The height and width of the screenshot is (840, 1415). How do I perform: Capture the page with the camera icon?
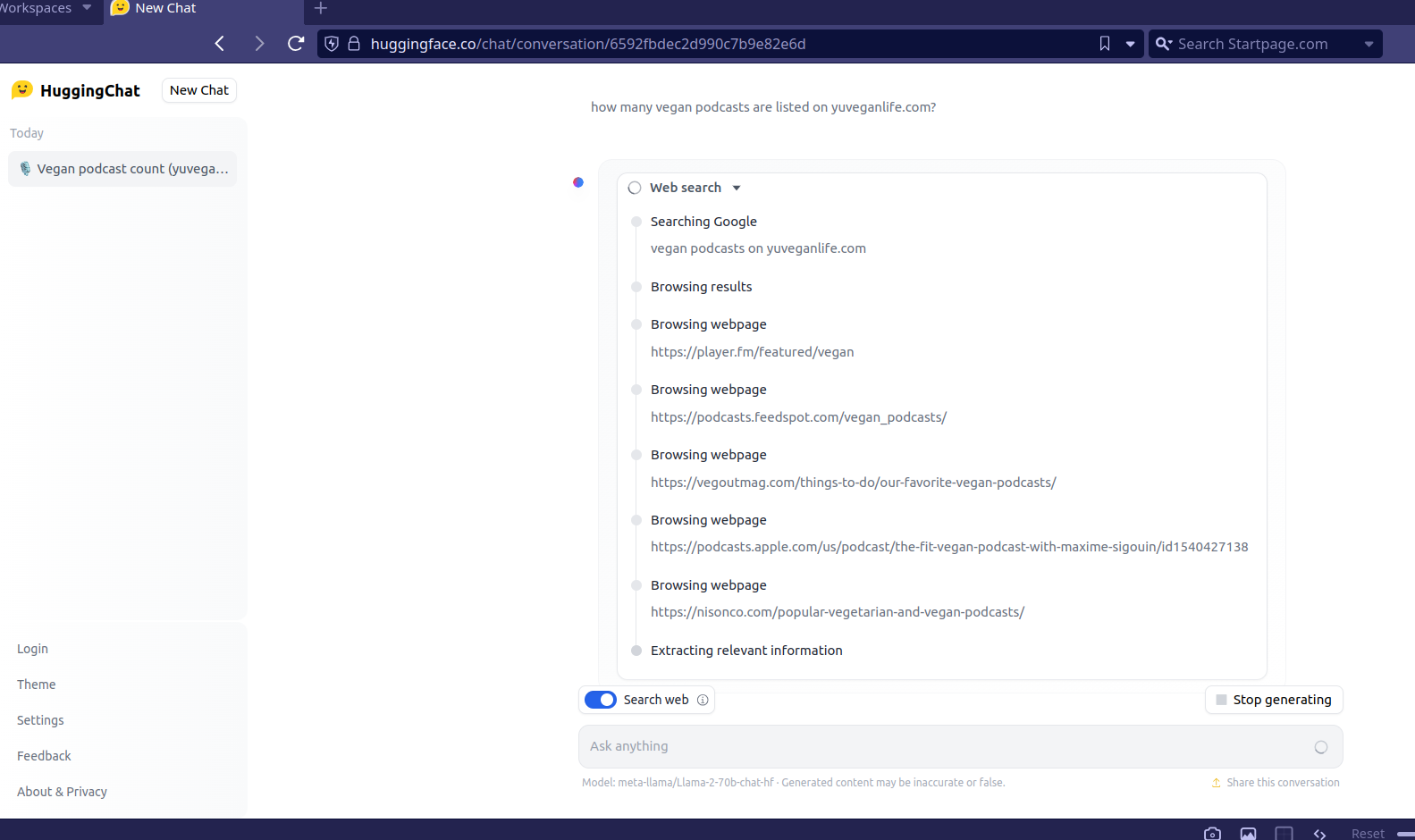click(1212, 833)
